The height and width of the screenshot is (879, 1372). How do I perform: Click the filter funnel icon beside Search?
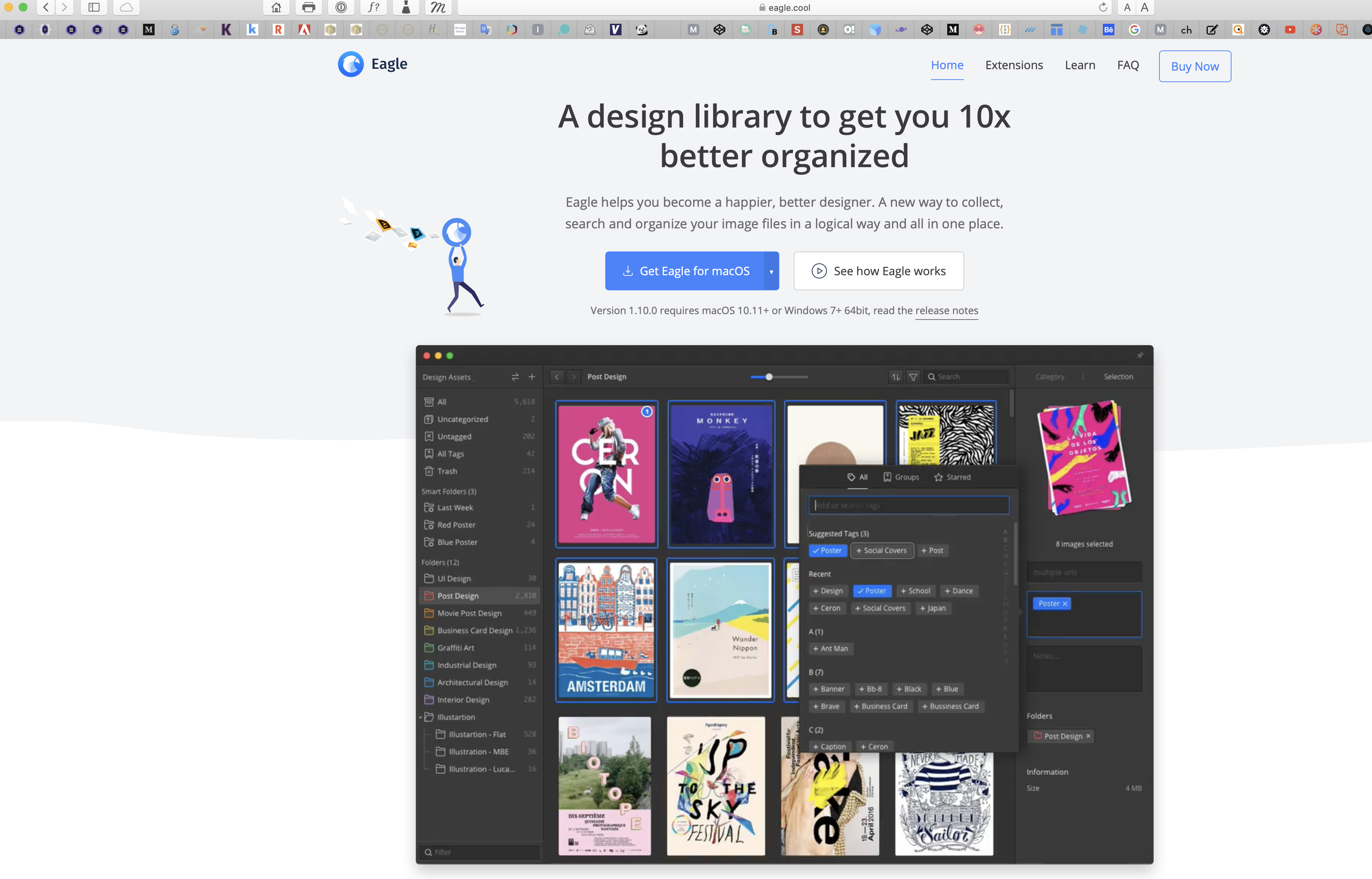(913, 377)
